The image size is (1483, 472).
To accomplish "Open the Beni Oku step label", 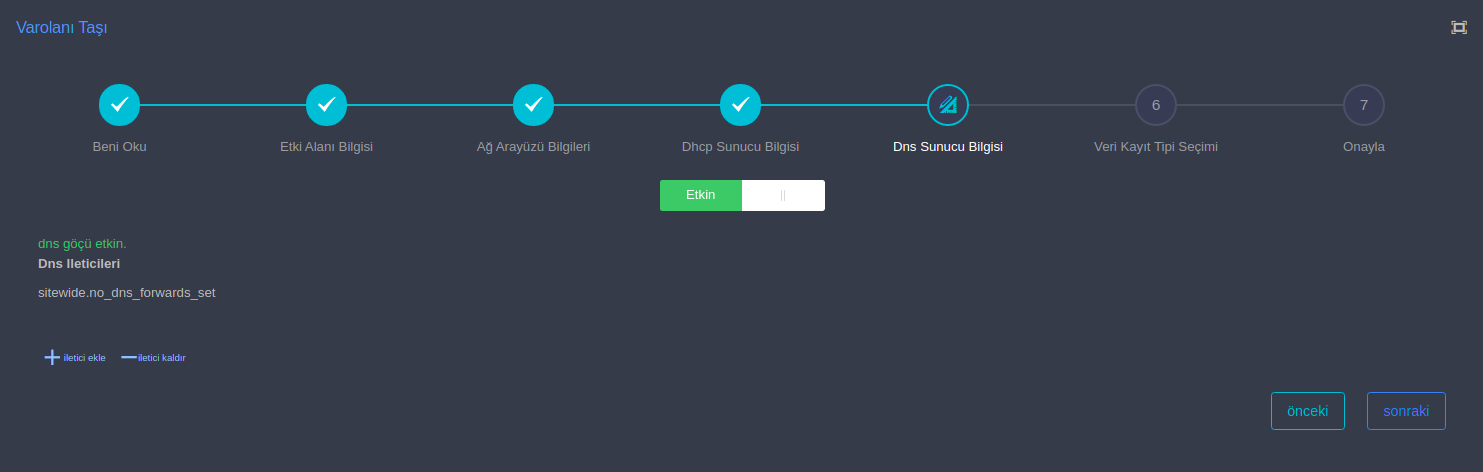I will pyautogui.click(x=119, y=147).
